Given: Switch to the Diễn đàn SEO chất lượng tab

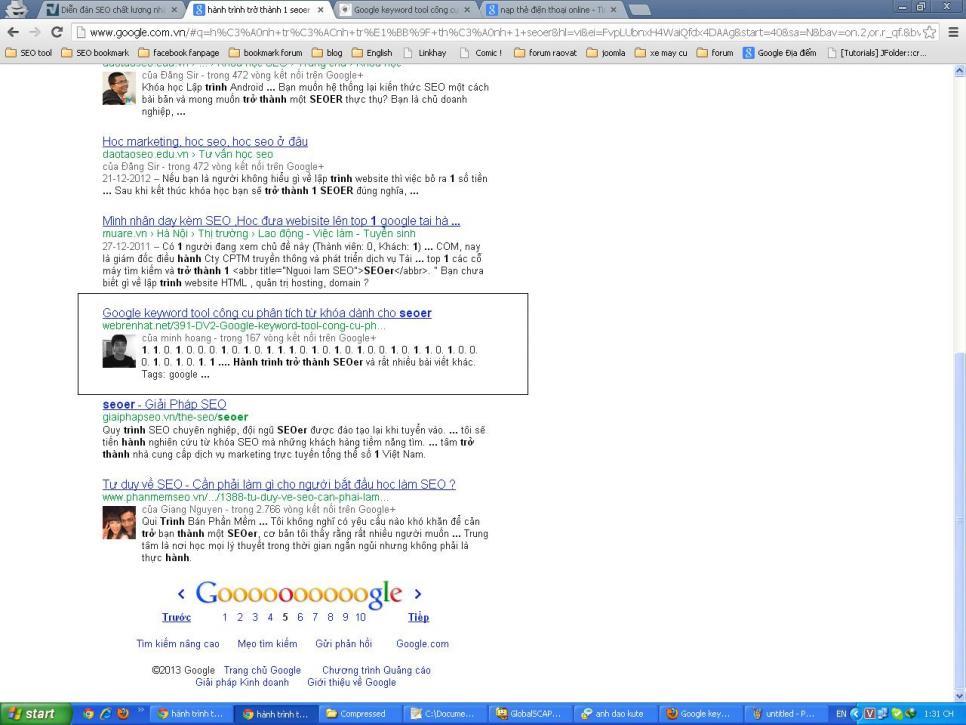Looking at the screenshot, I should [112, 9].
